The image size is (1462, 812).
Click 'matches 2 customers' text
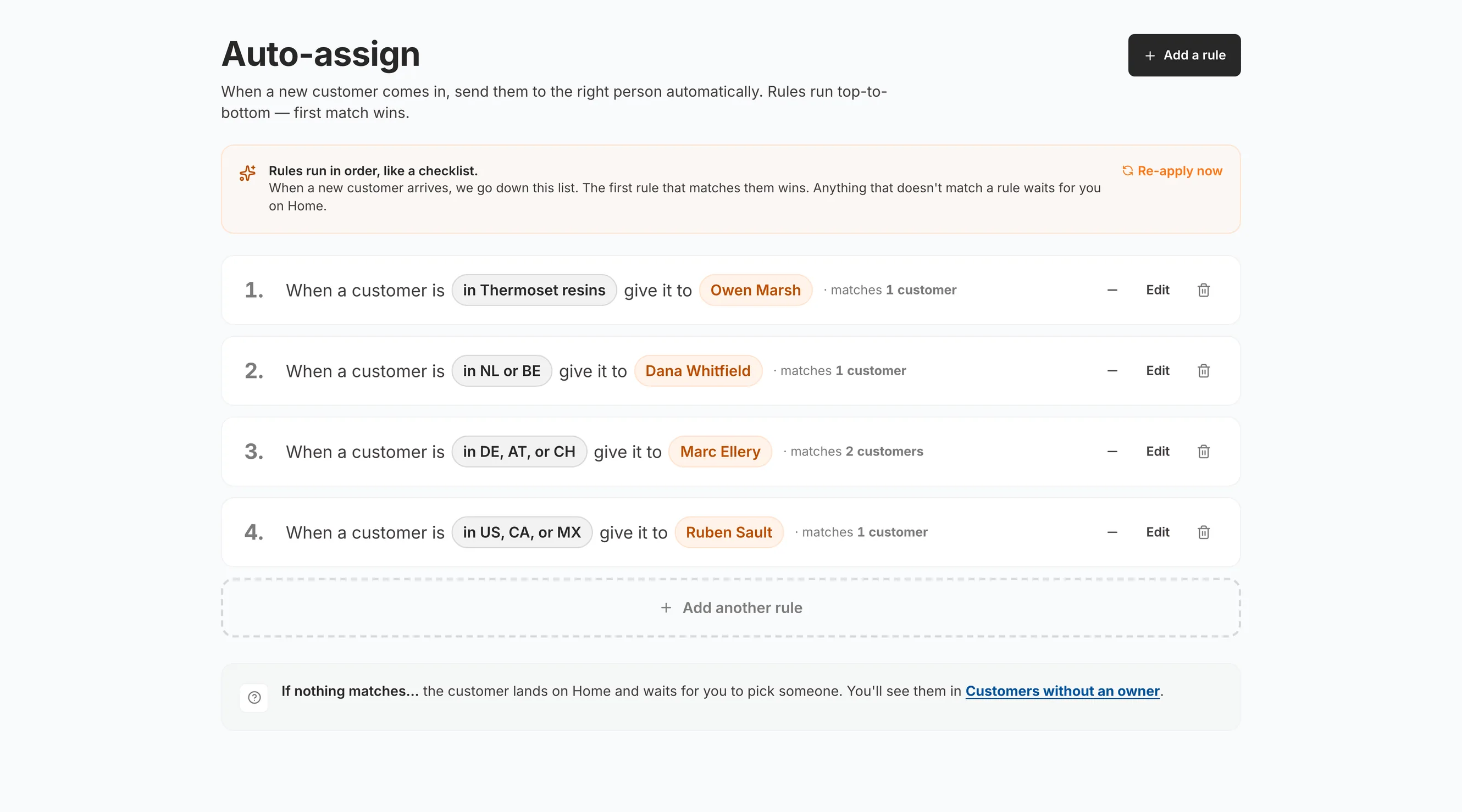pos(856,451)
